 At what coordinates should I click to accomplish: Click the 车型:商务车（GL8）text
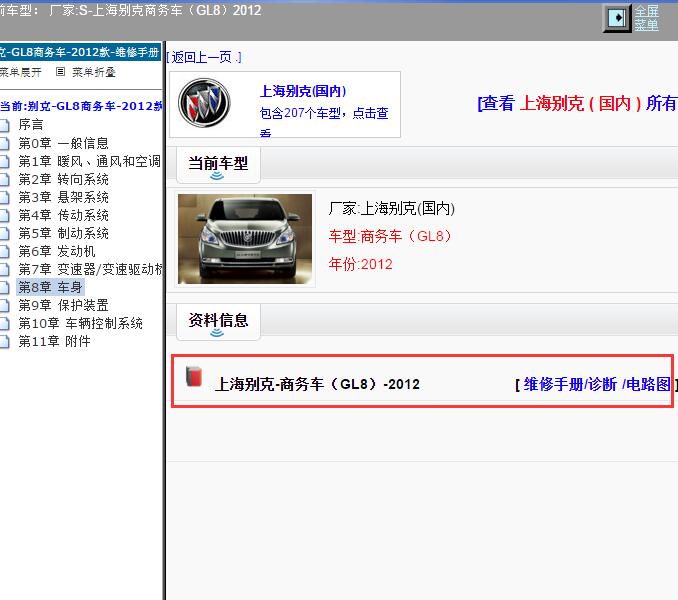pyautogui.click(x=390, y=236)
